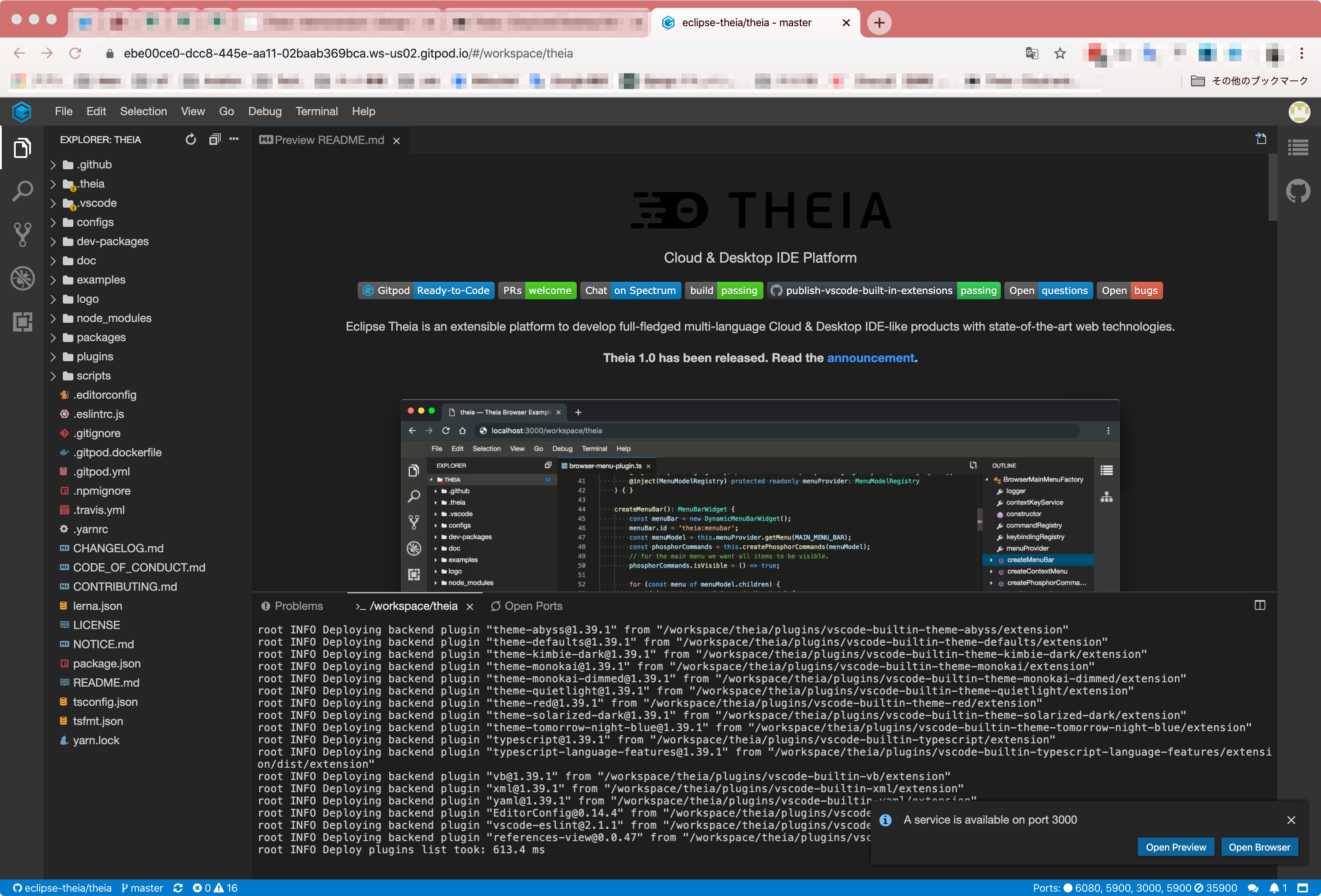
Task: Open problems count in status bar
Action: pyautogui.click(x=215, y=888)
